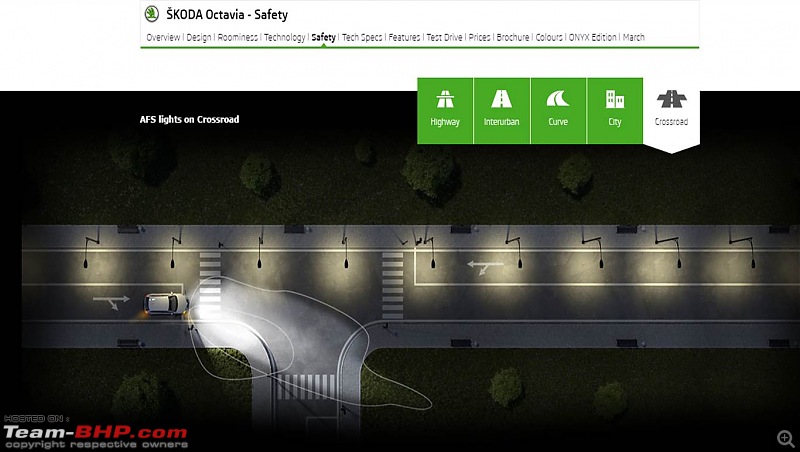Select the Curve lighting mode tile
The image size is (800, 452).
tap(558, 111)
